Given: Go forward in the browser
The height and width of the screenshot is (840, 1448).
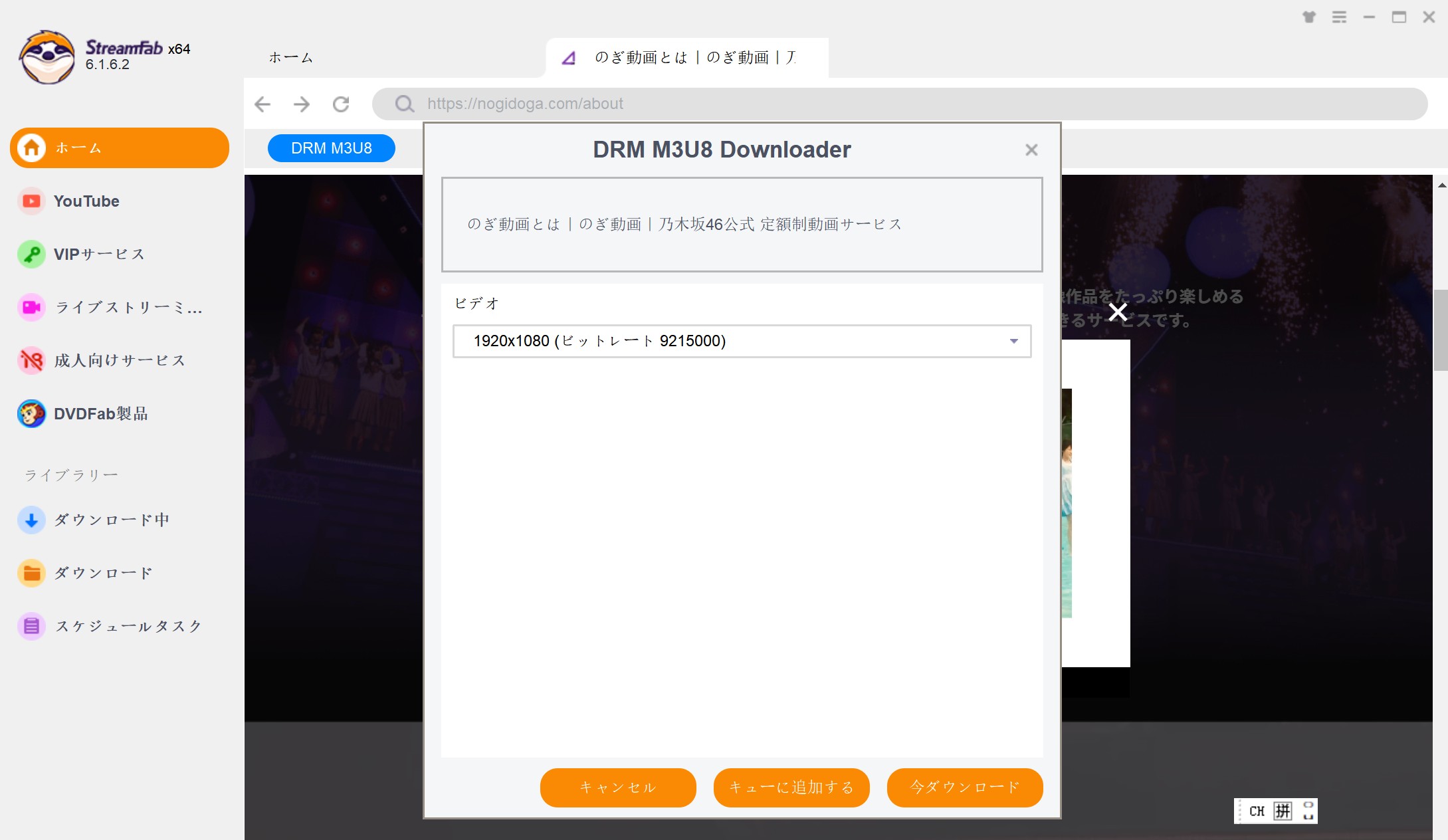Looking at the screenshot, I should click(x=302, y=104).
